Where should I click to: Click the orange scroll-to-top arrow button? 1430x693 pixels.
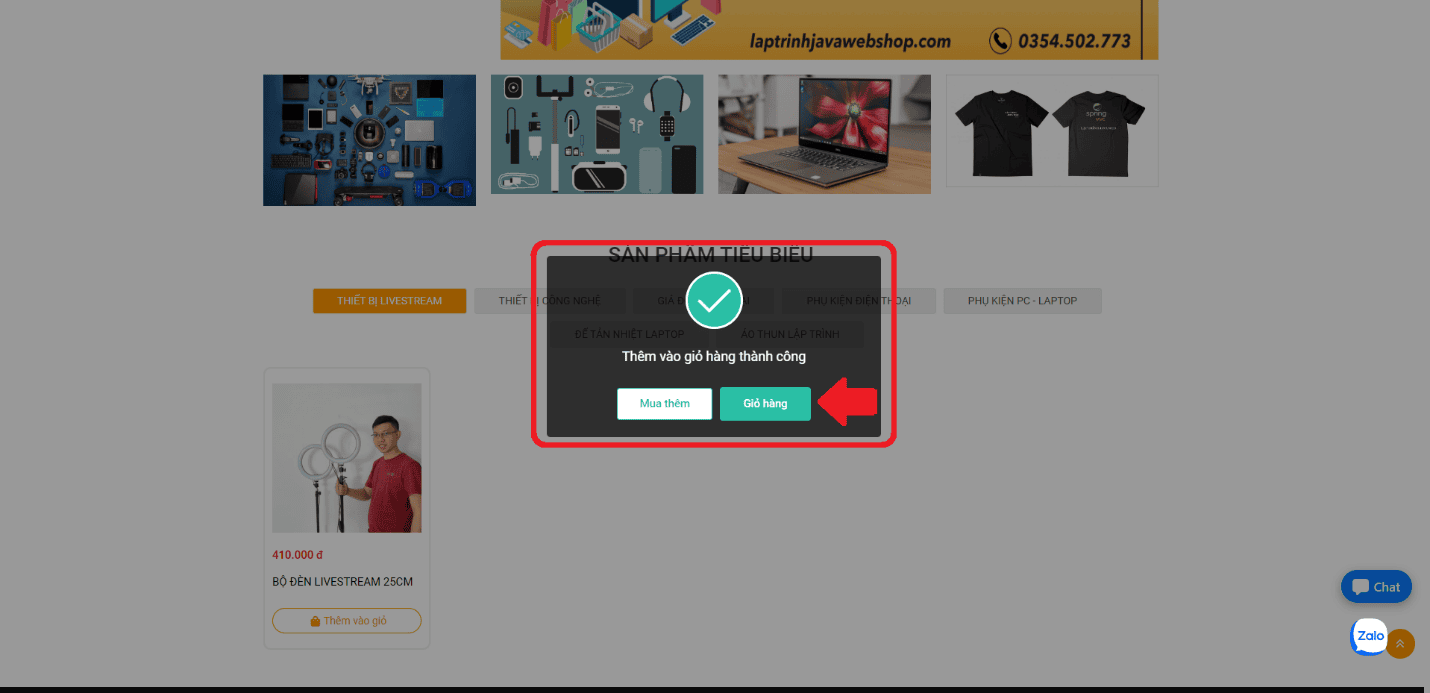[1400, 644]
